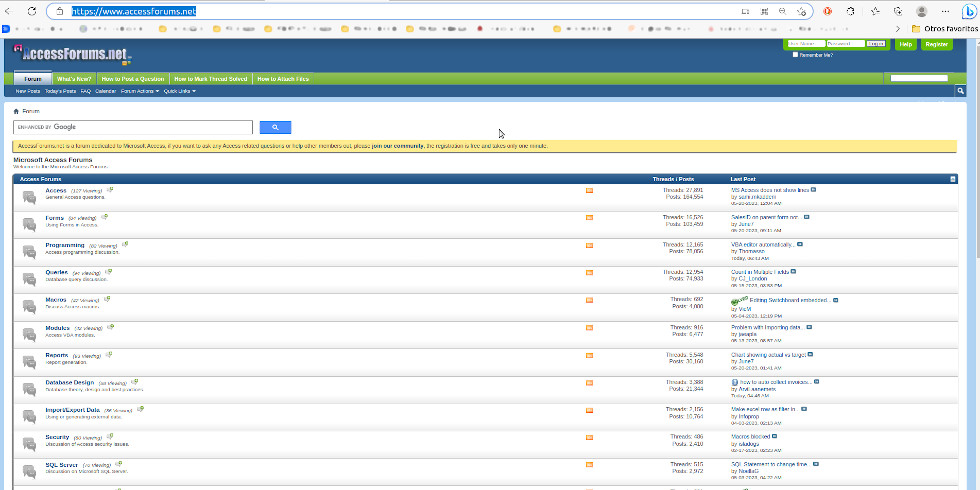Click the Access forum speech-bubble icon
This screenshot has width=980, height=490.
(29, 197)
